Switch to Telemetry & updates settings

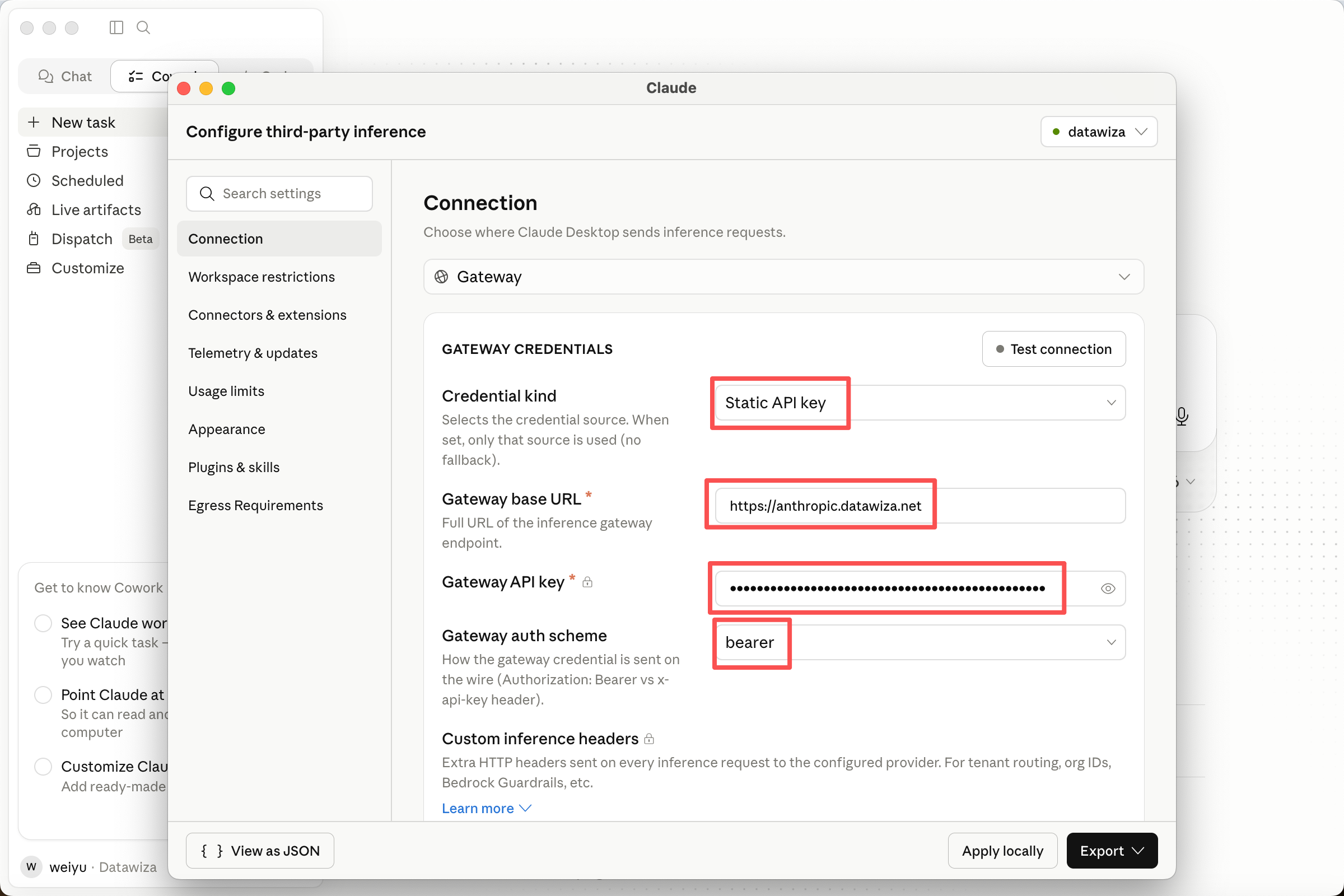(279, 353)
